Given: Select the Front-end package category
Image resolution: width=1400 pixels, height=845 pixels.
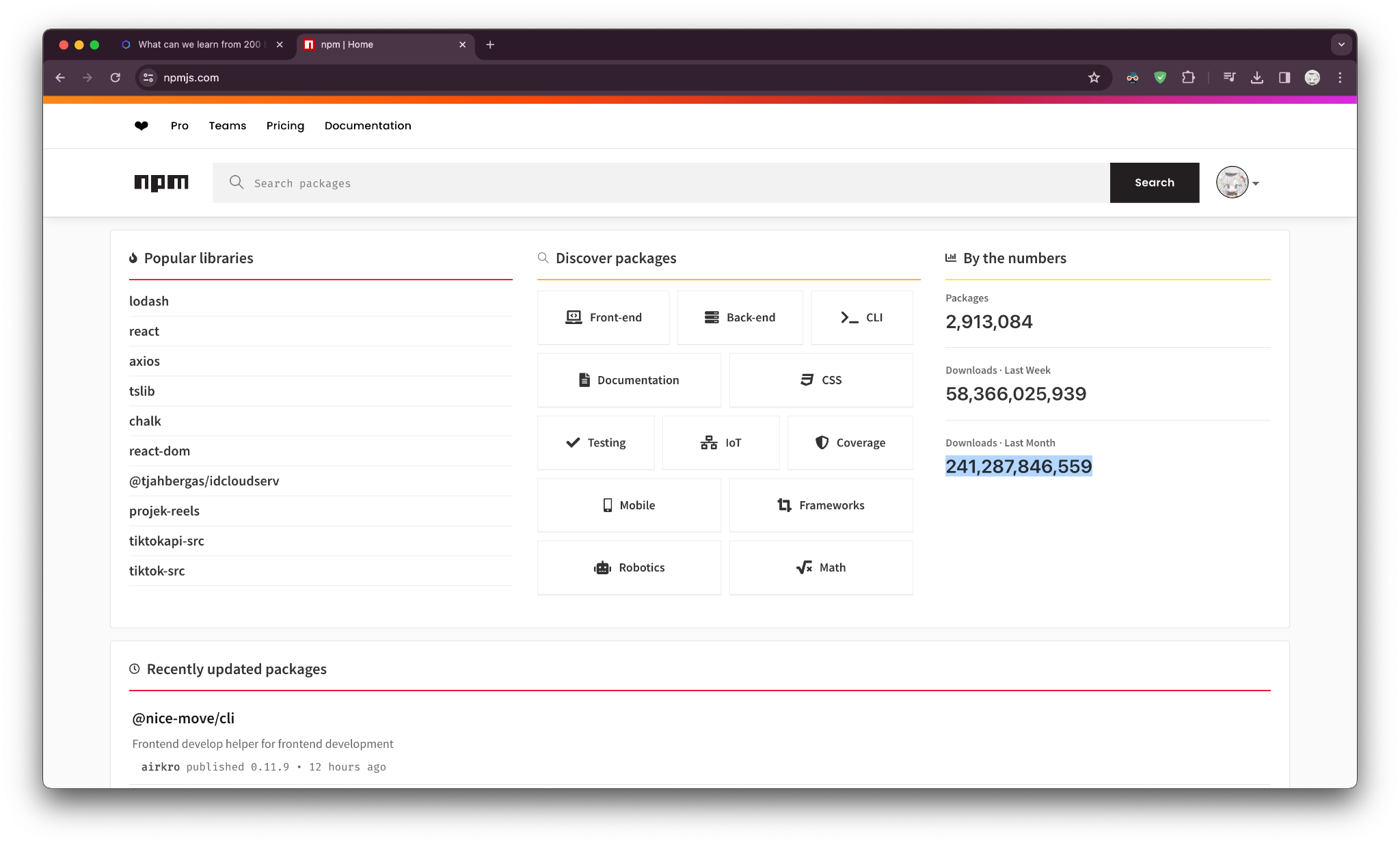Looking at the screenshot, I should click(603, 317).
